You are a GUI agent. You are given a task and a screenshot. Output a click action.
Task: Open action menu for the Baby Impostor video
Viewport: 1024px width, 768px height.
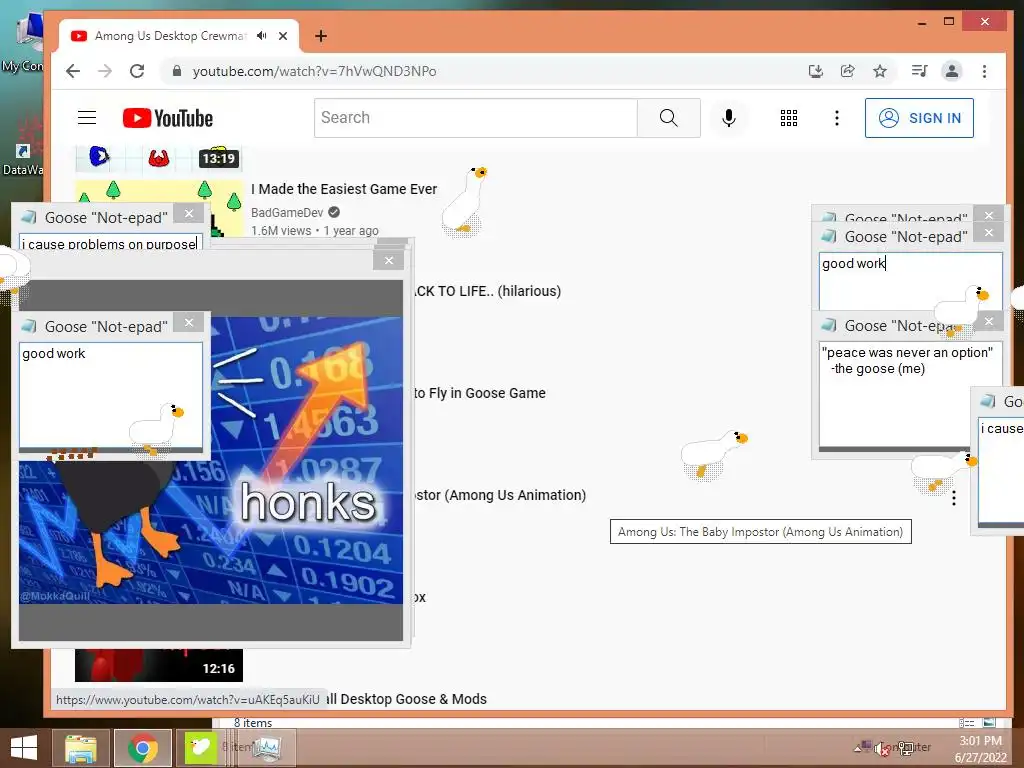tap(954, 498)
